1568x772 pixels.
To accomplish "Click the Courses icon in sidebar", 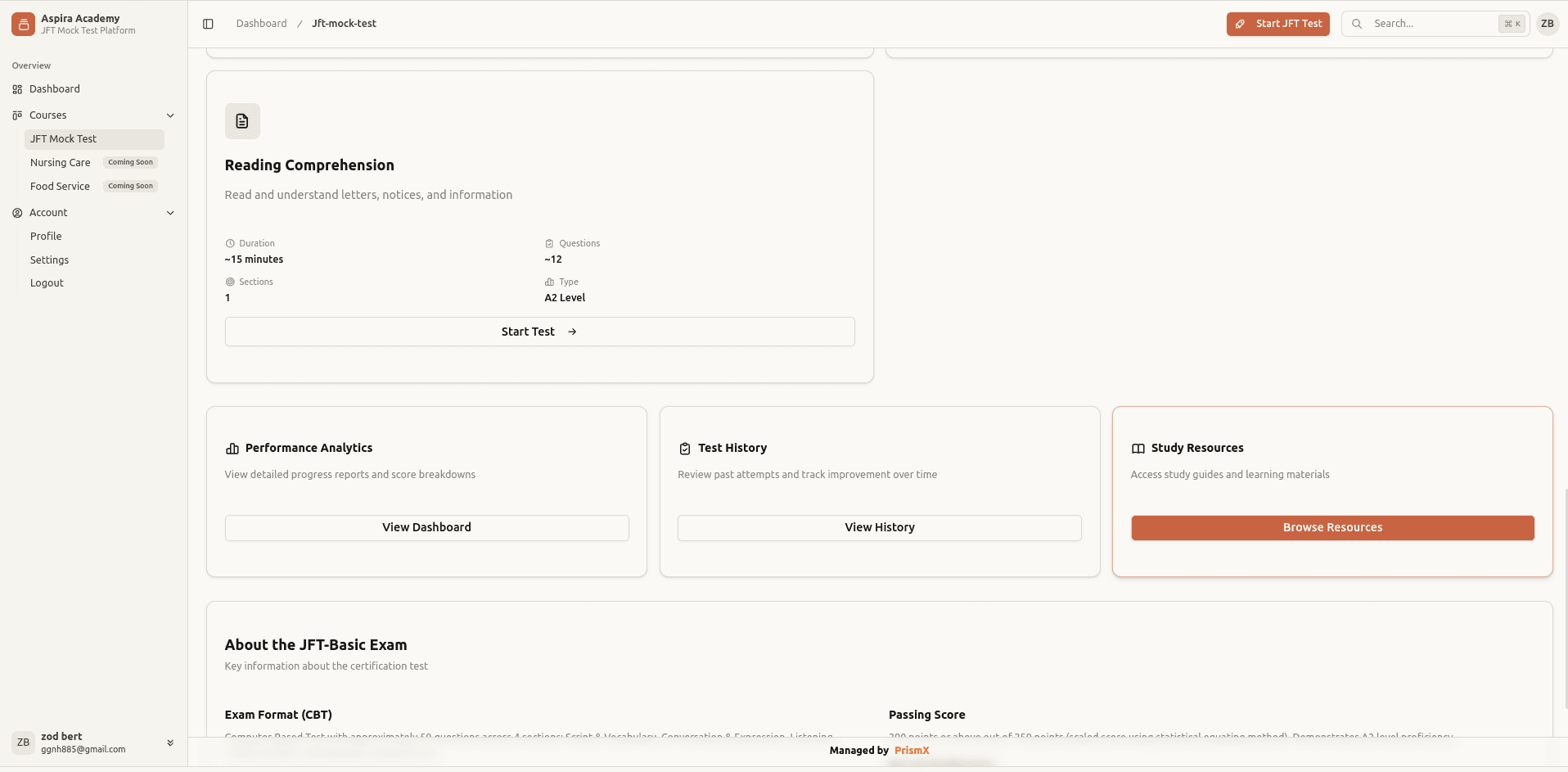I will (17, 115).
